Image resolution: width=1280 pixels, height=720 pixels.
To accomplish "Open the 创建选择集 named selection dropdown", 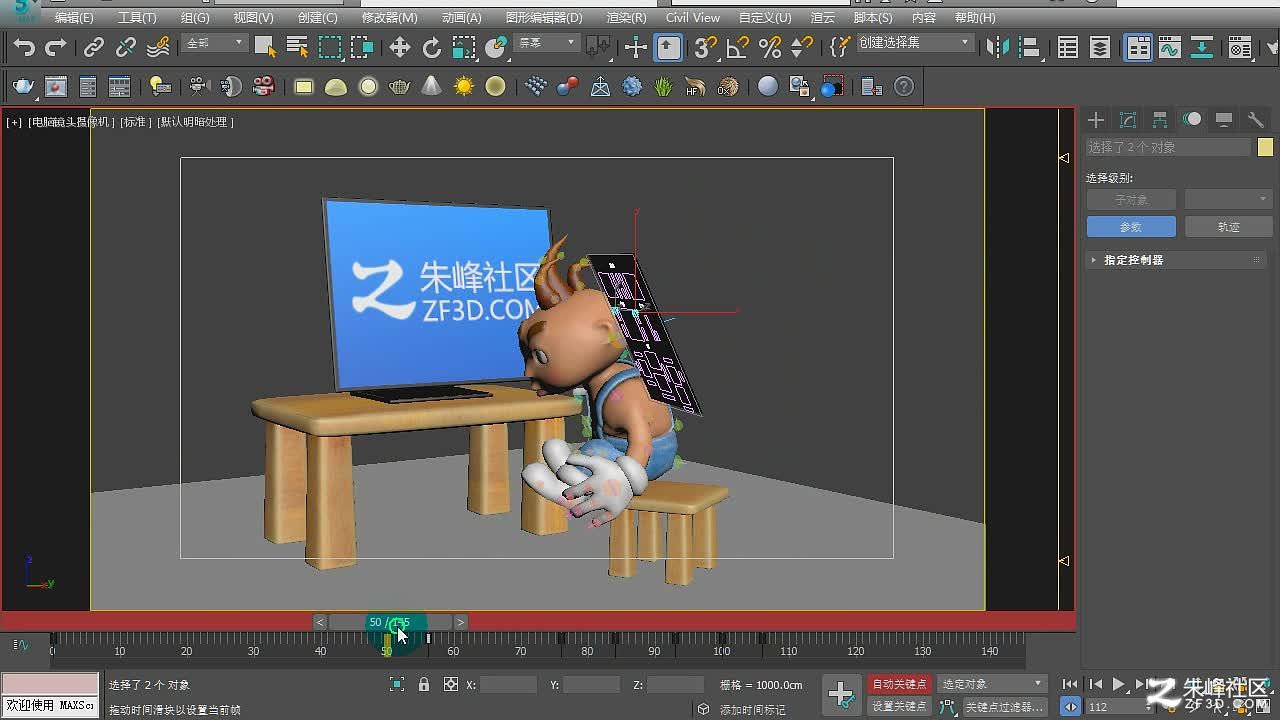I will [914, 43].
